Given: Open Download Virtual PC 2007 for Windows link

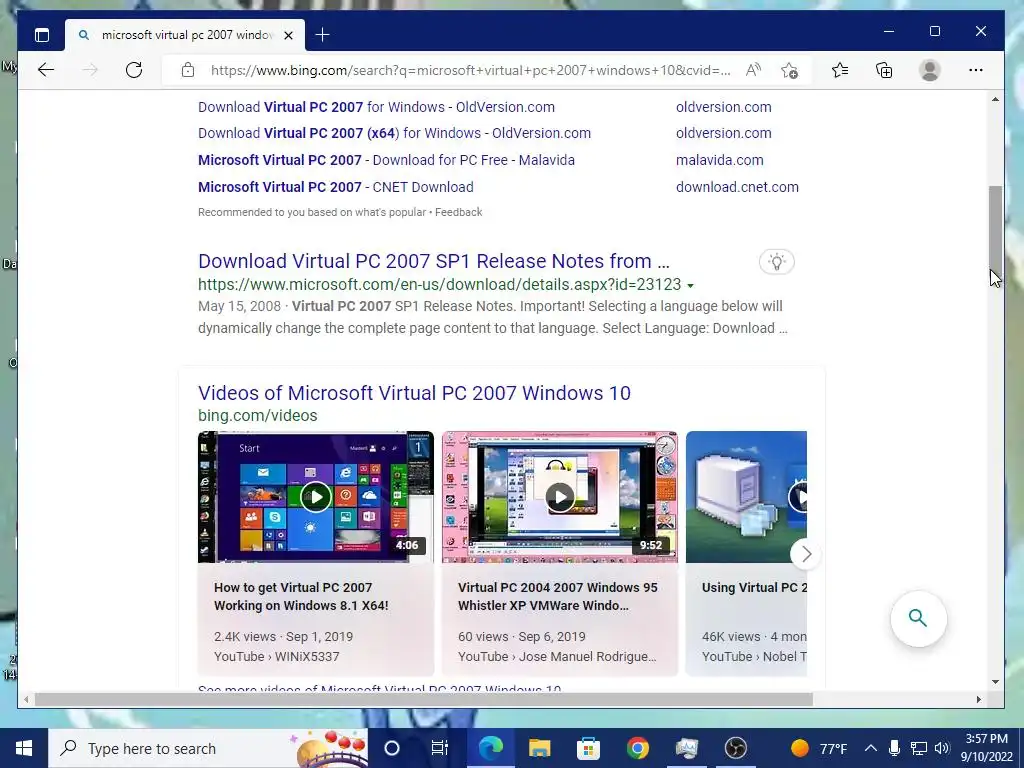Looking at the screenshot, I should click(x=376, y=107).
